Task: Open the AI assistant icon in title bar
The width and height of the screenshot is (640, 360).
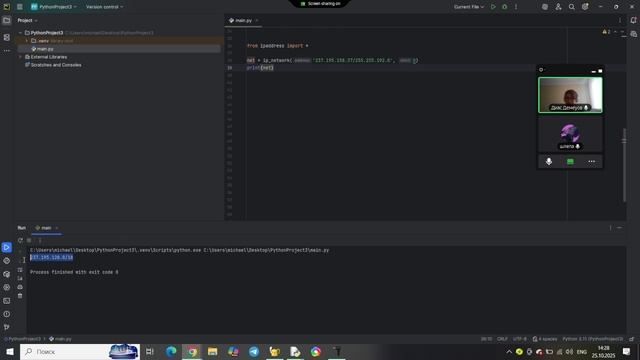Action: coord(544,7)
